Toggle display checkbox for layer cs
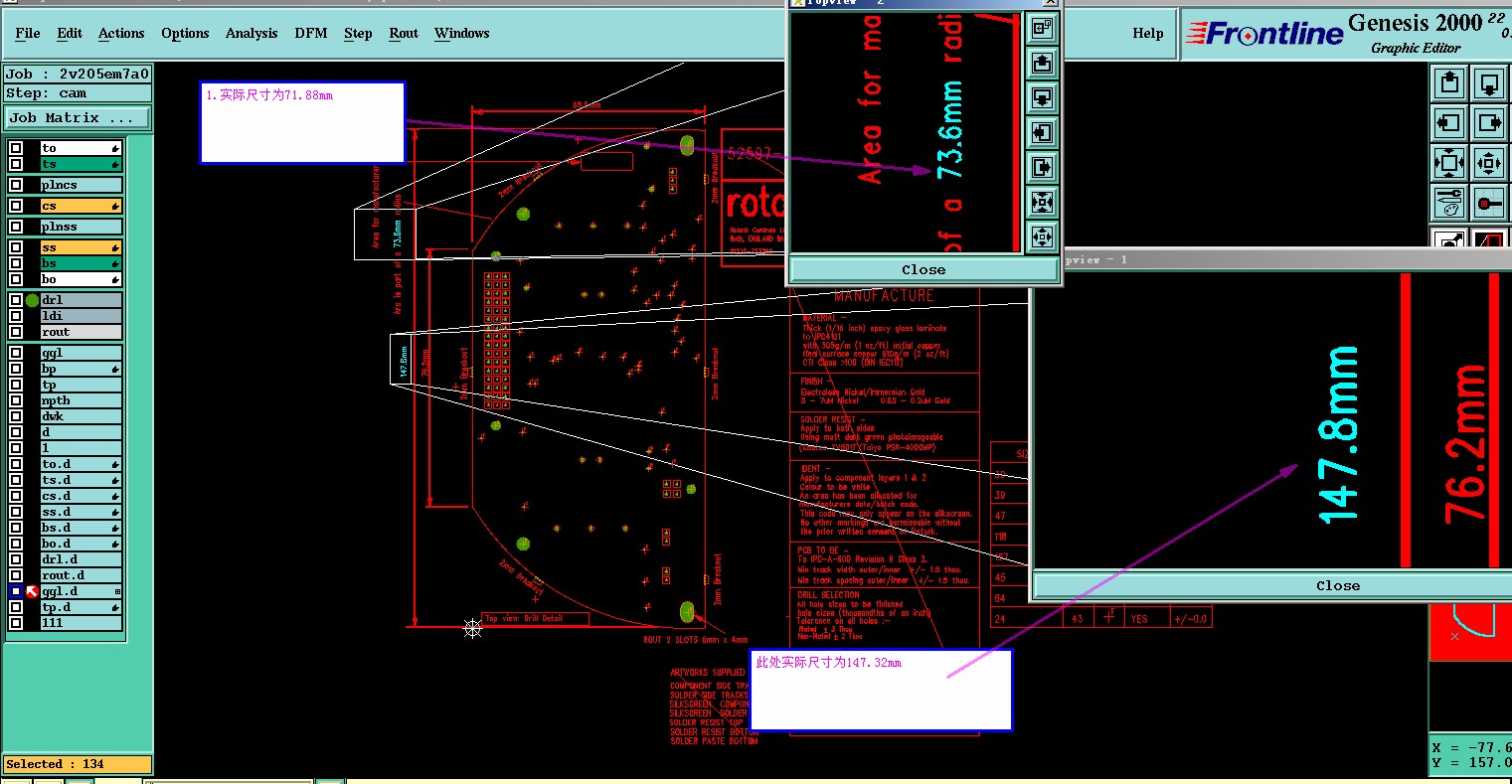Image resolution: width=1512 pixels, height=784 pixels. [x=16, y=206]
